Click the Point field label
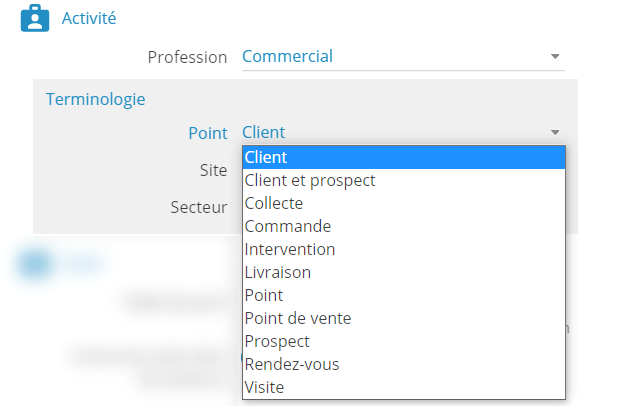Screen dimensions: 627x406 (x=208, y=133)
